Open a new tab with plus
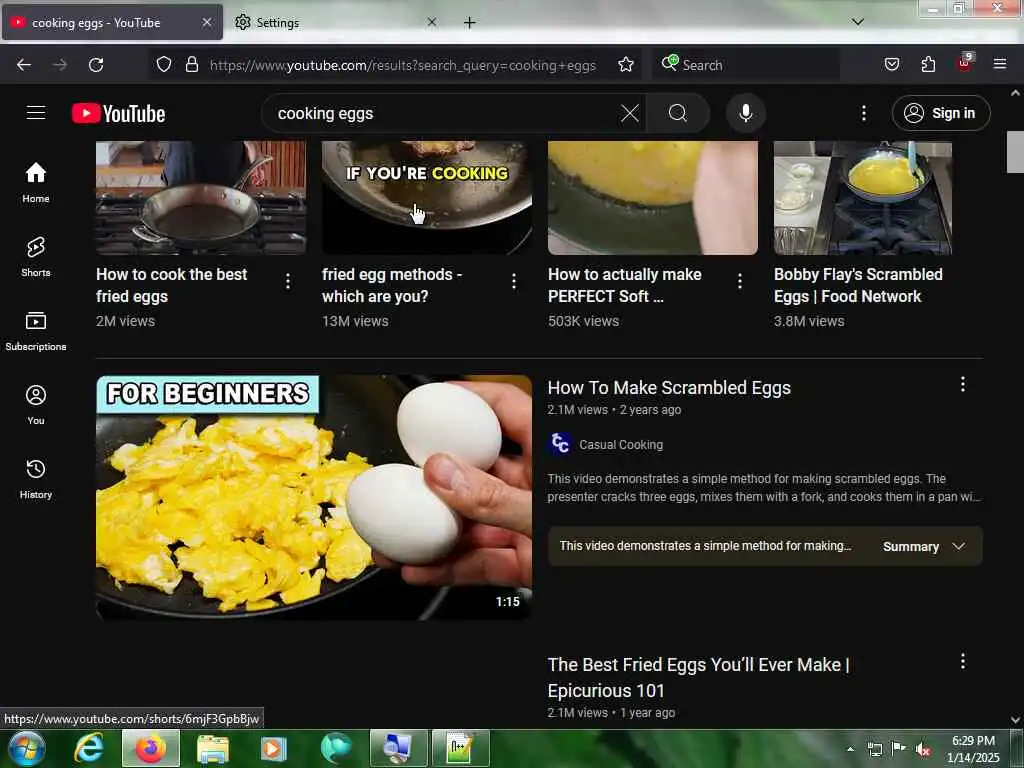The height and width of the screenshot is (768, 1024). pos(469,23)
